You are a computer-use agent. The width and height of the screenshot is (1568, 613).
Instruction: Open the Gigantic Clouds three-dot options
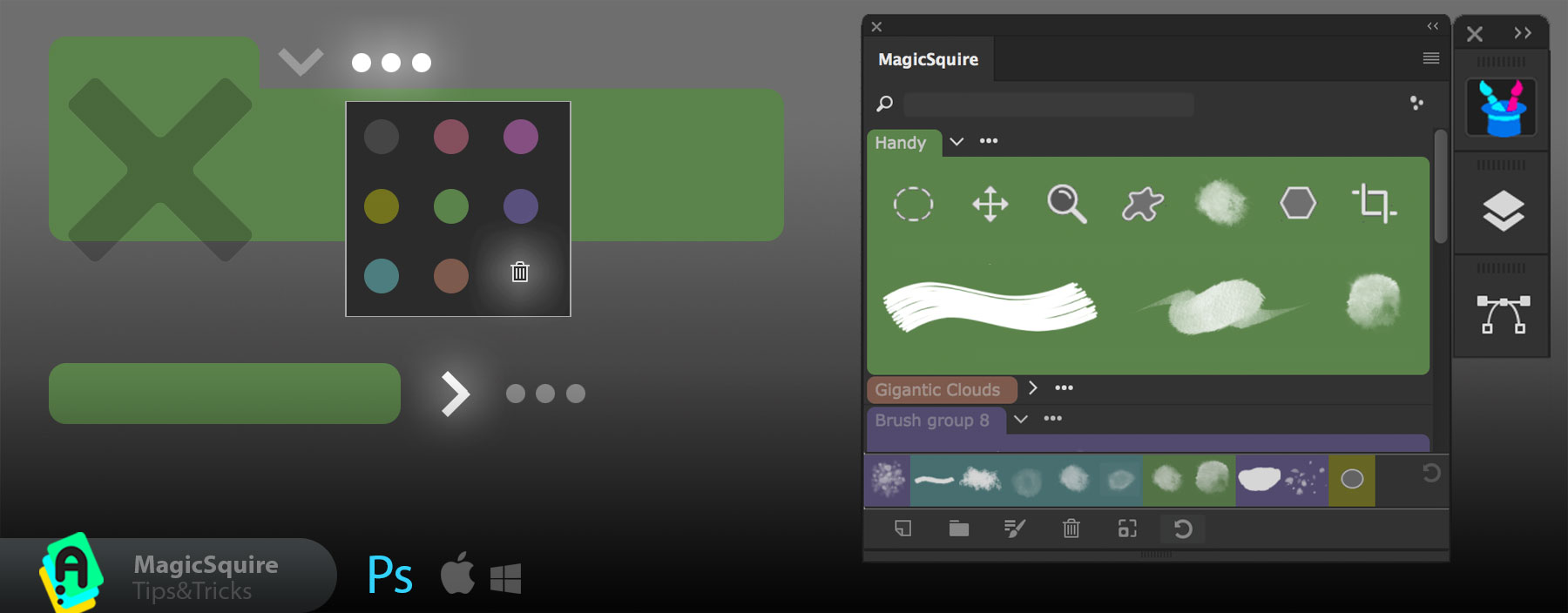coord(1064,388)
